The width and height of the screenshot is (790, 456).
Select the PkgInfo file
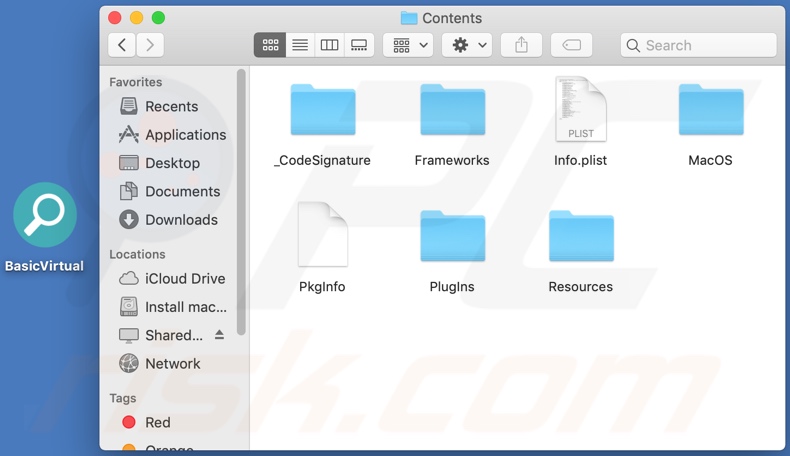coord(323,236)
